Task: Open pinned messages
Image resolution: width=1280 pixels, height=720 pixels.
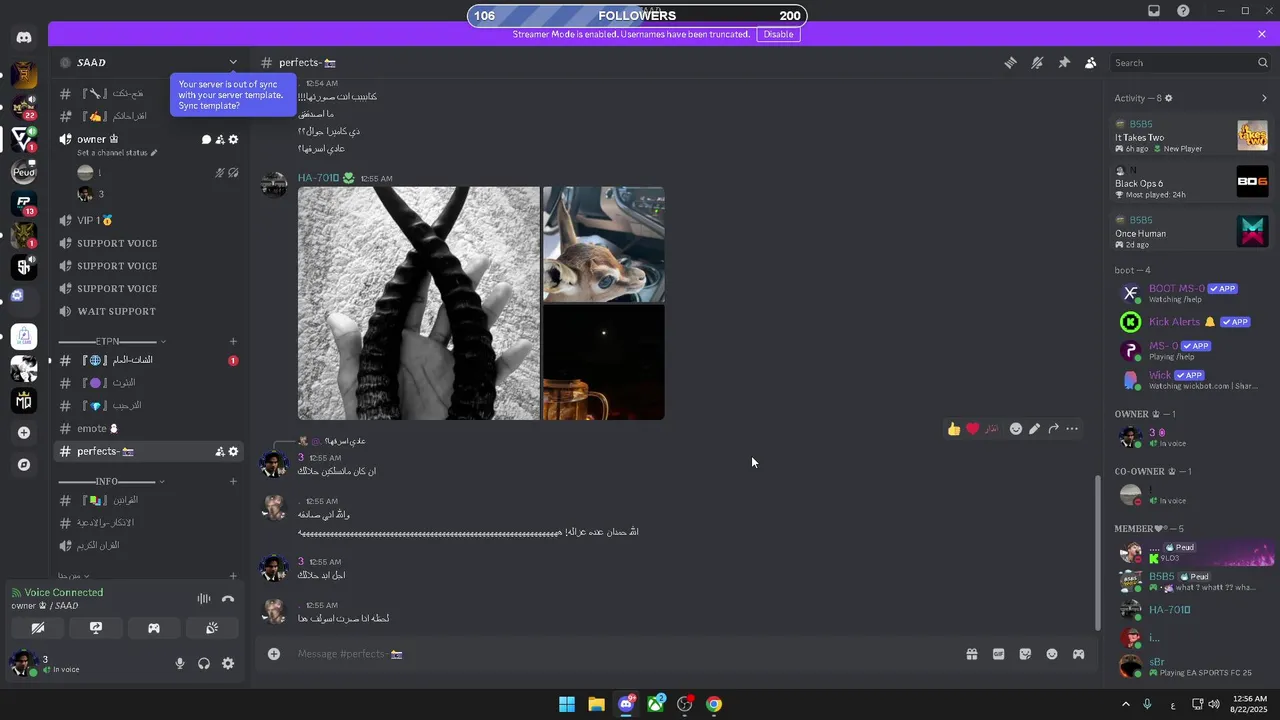Action: point(1064,62)
